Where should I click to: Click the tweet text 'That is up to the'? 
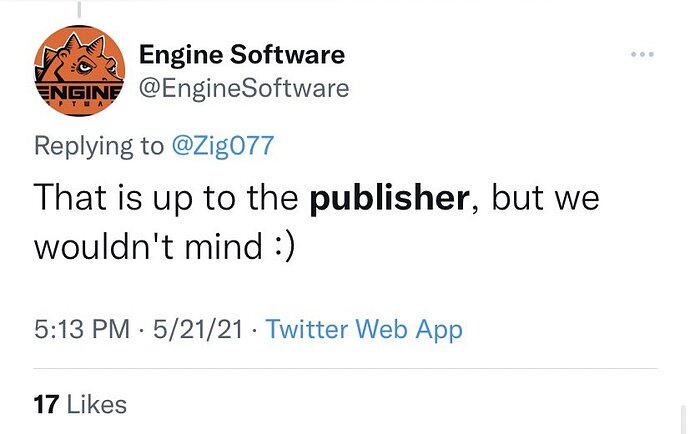pyautogui.click(x=166, y=199)
